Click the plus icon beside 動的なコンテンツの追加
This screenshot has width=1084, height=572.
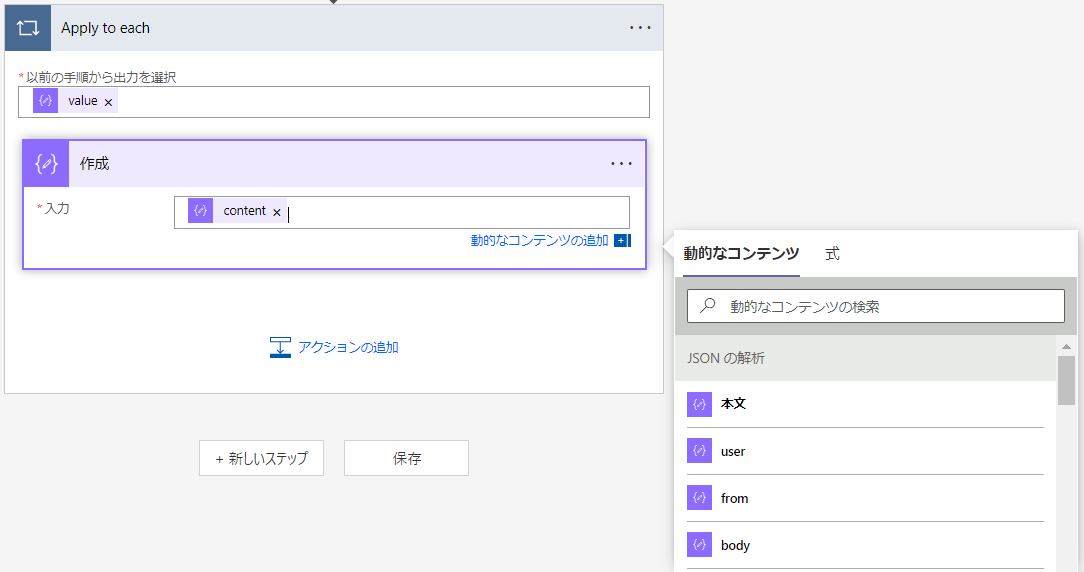[x=622, y=241]
